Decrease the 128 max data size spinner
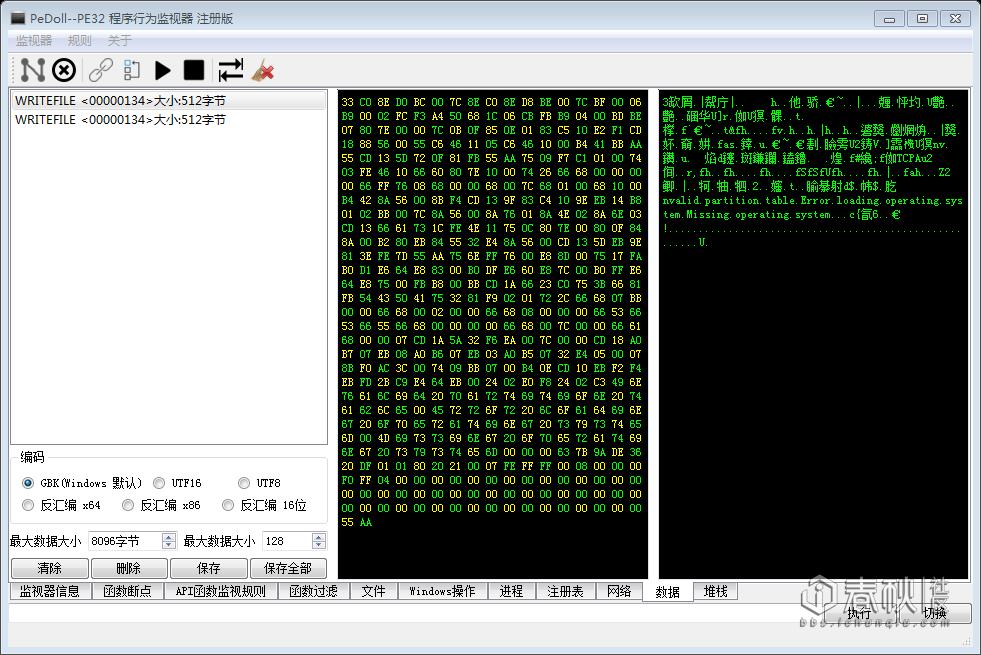Viewport: 981px width, 655px height. click(x=319, y=545)
